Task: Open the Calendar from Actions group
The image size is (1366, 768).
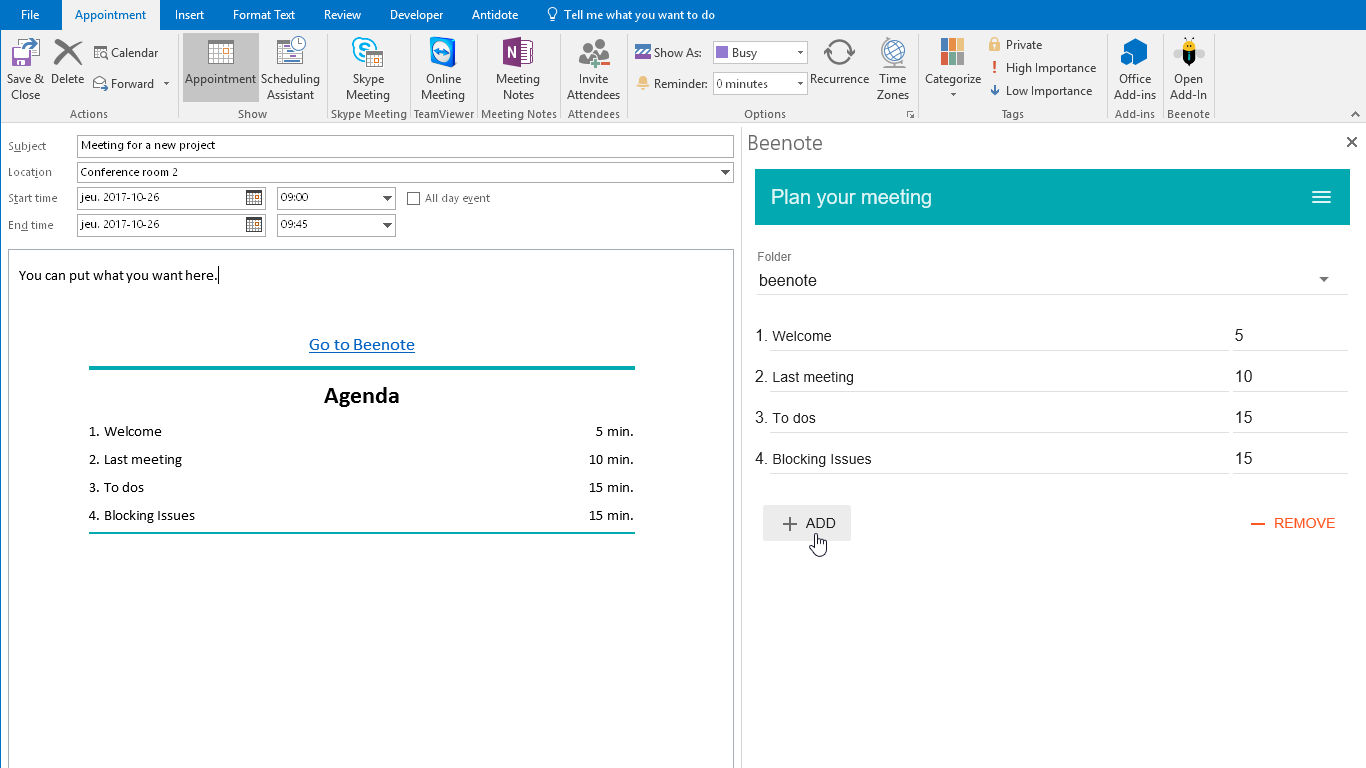Action: click(x=126, y=53)
